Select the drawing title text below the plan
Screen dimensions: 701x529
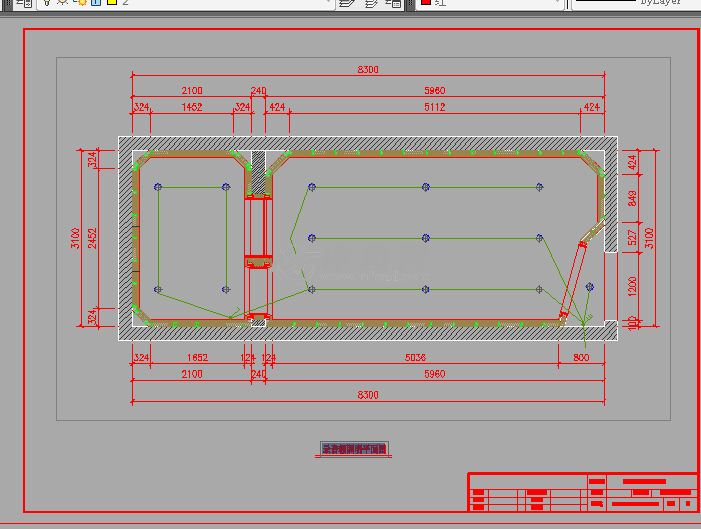(x=353, y=450)
